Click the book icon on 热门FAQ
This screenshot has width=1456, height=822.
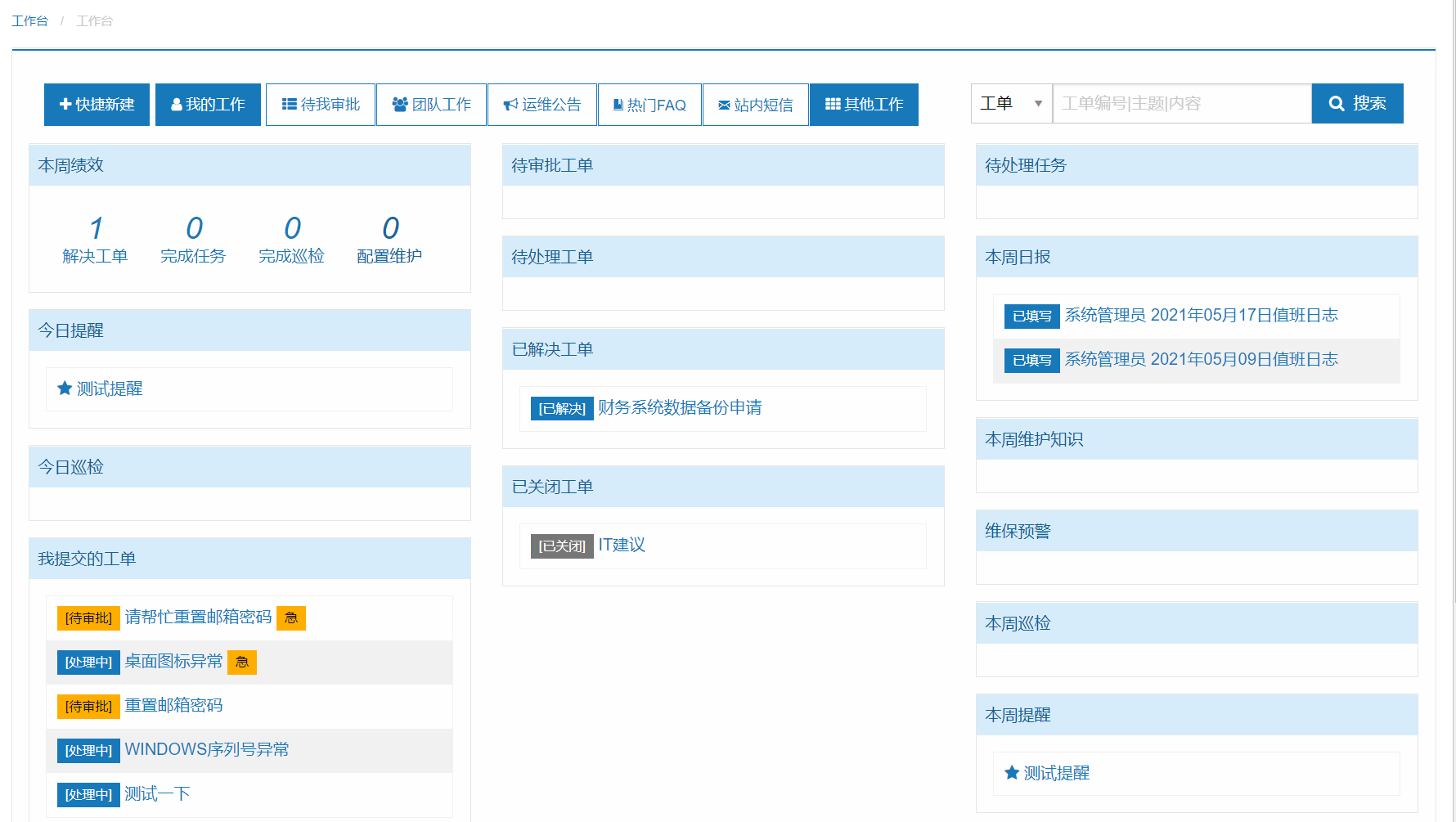click(x=618, y=105)
